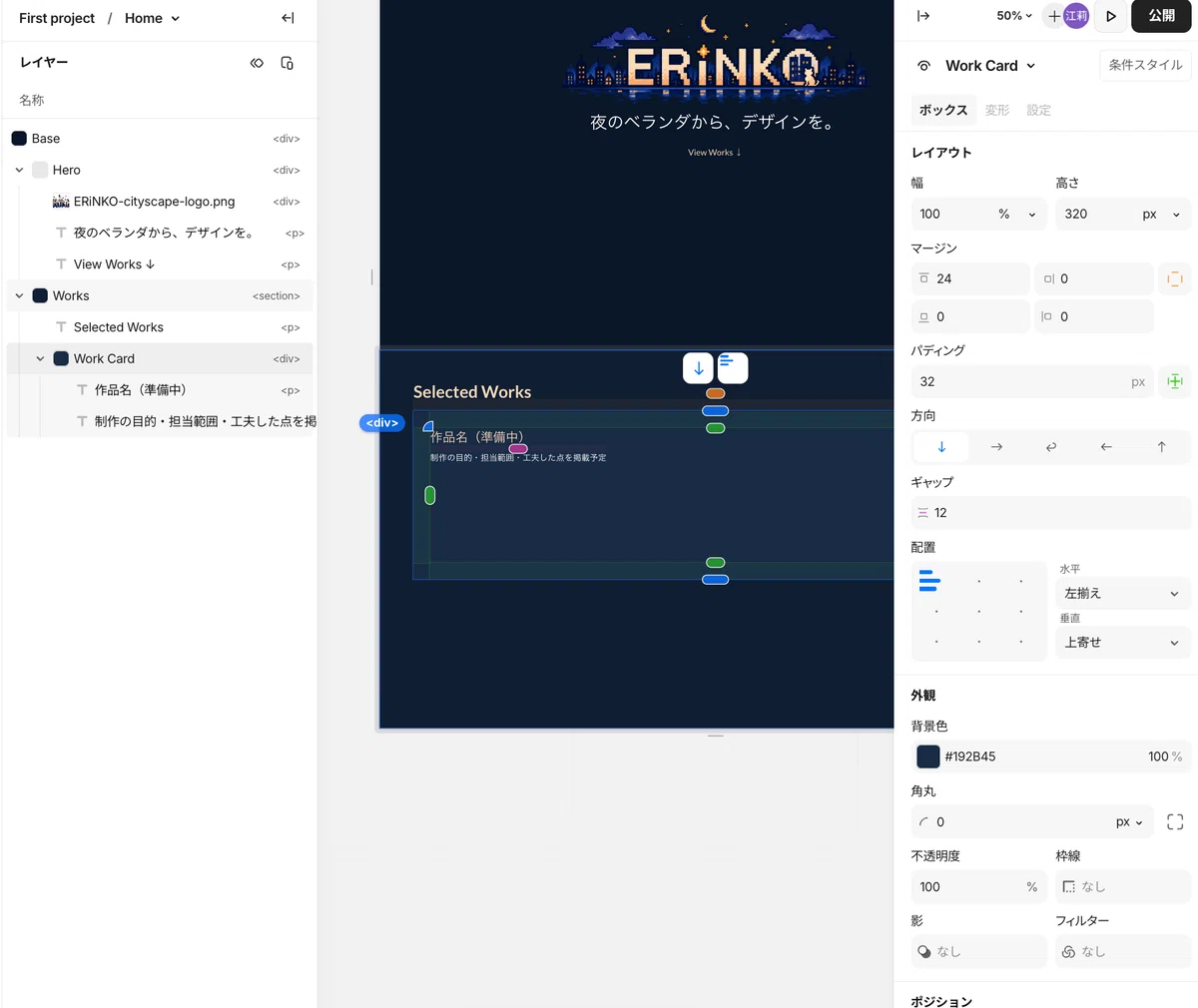Screen dimensions: 1198x1008
Task: Click the border なし field
Action: click(x=1122, y=886)
